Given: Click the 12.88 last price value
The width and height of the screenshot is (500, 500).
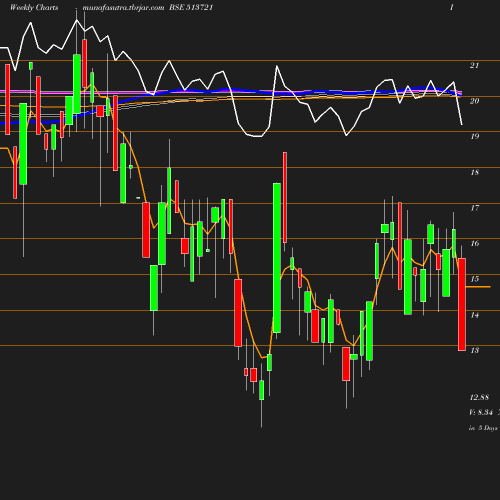Looking at the screenshot, I should tap(479, 397).
